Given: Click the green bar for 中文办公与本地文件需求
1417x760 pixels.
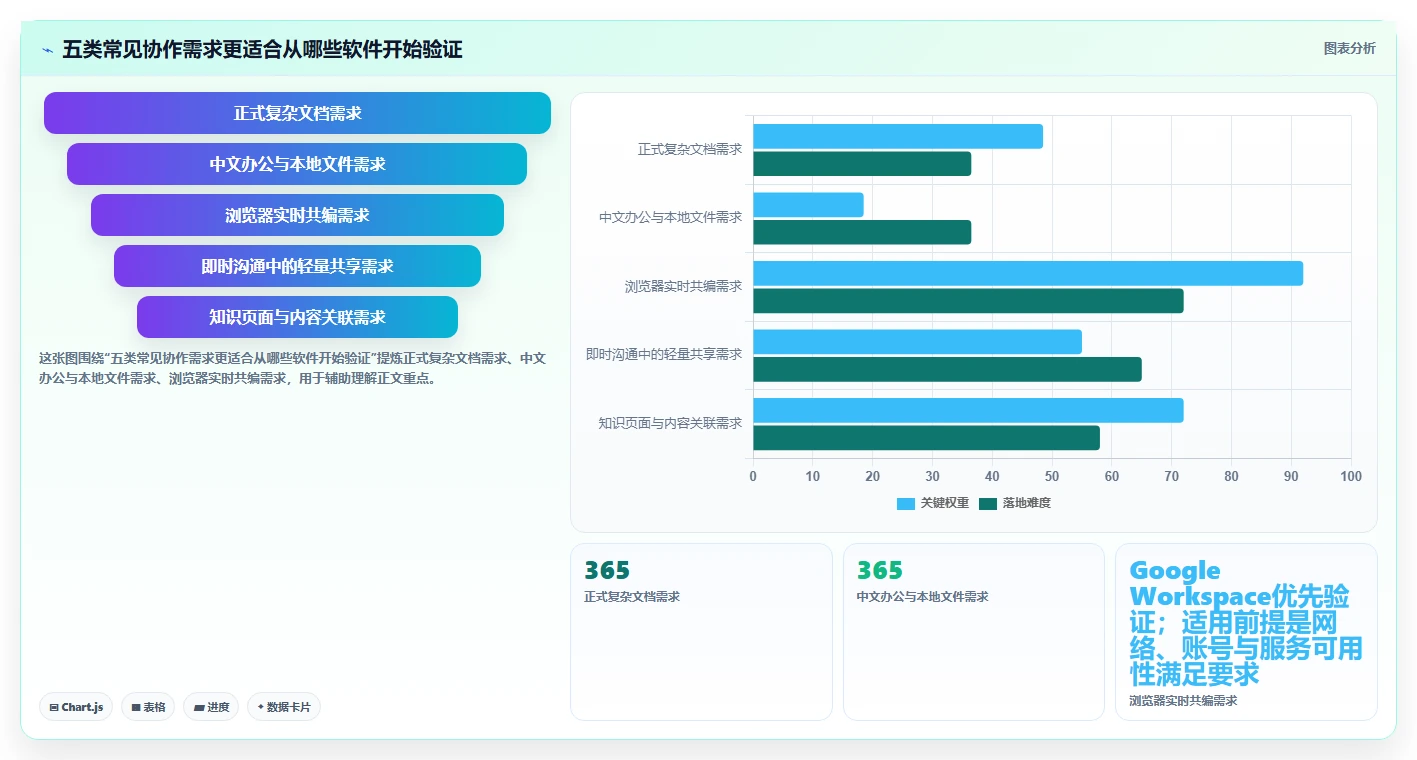Looking at the screenshot, I should coord(862,232).
